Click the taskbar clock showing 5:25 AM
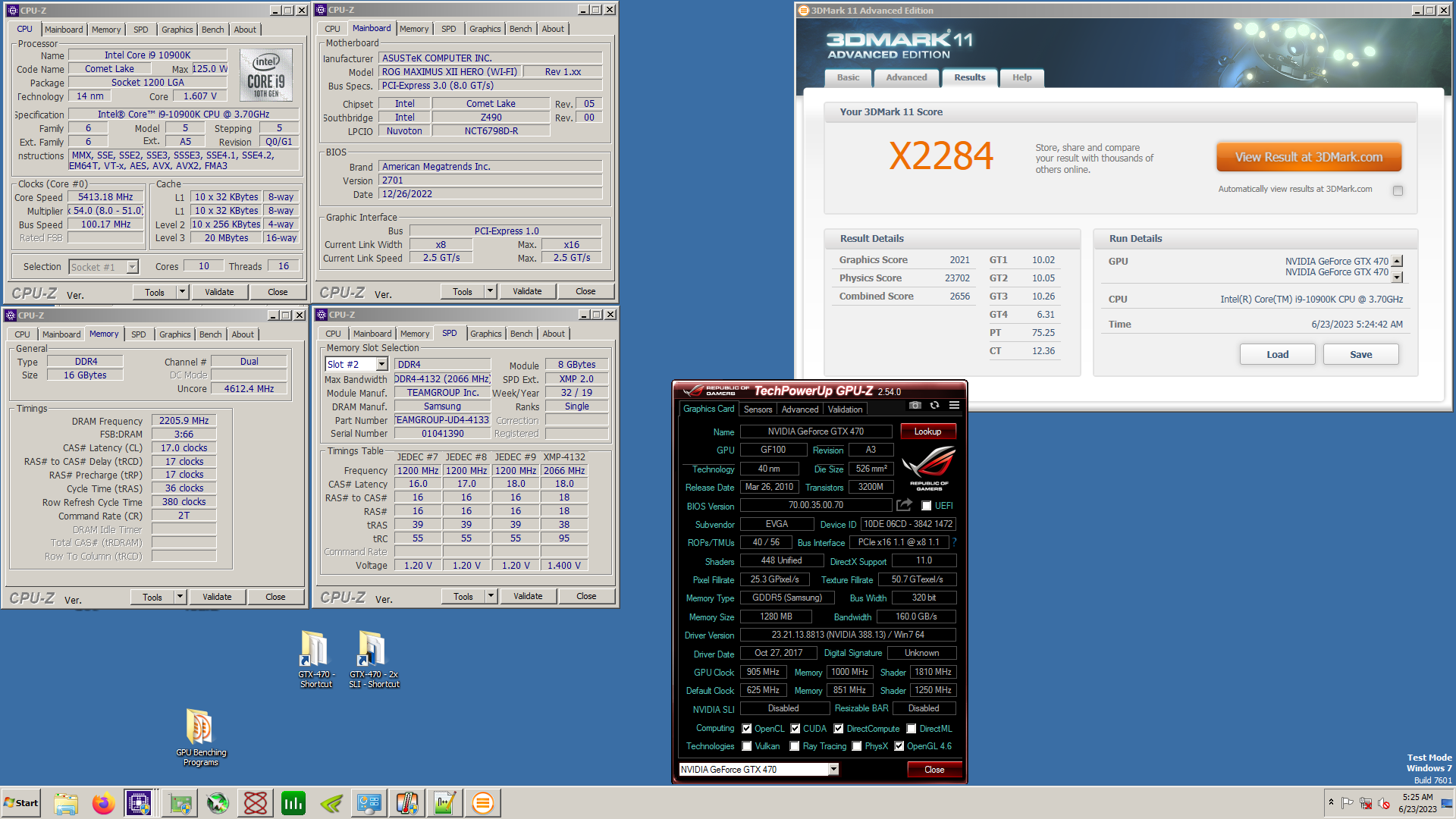Screen dimensions: 1456x819 [x=1417, y=803]
